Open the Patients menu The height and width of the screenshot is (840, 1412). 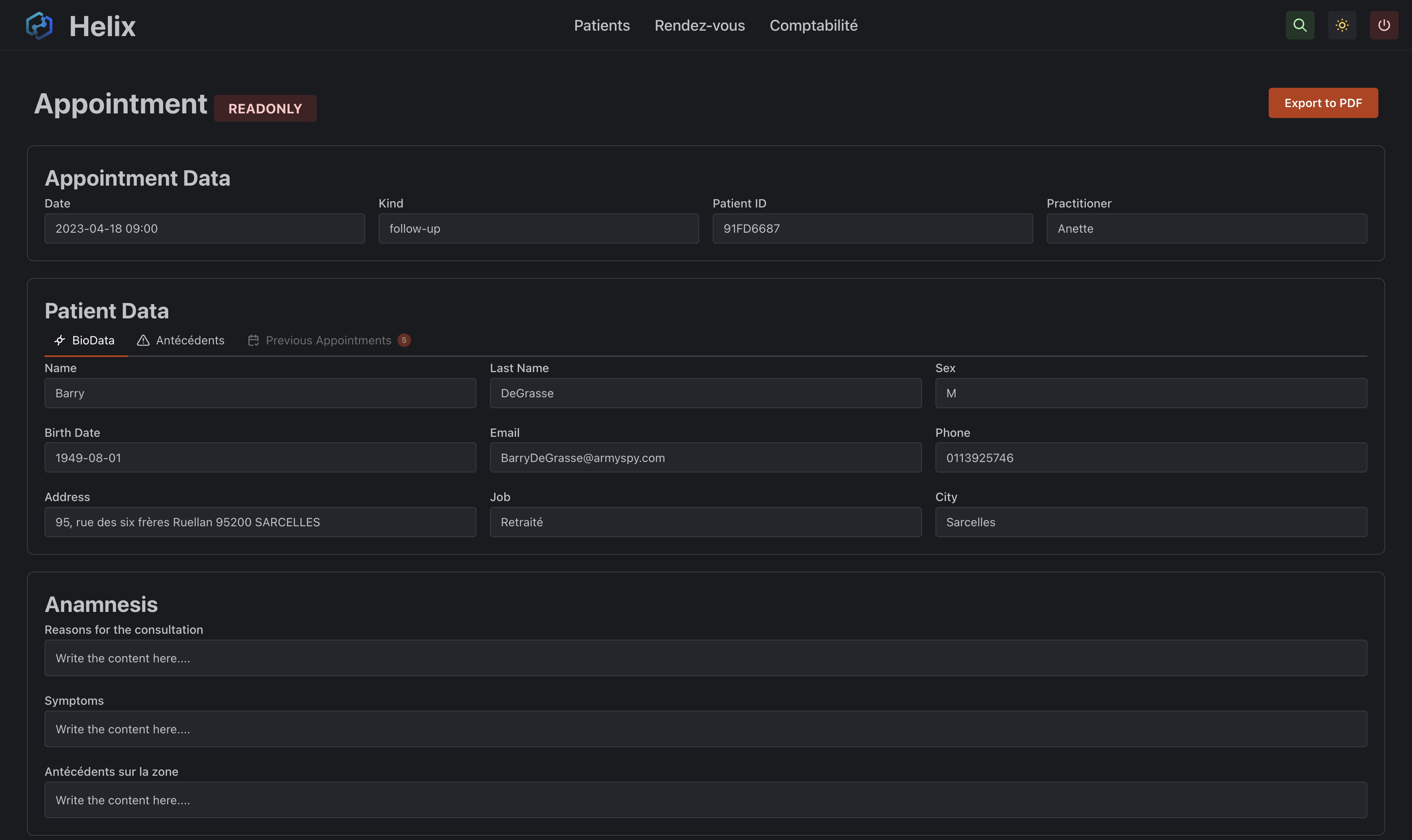[x=601, y=26]
